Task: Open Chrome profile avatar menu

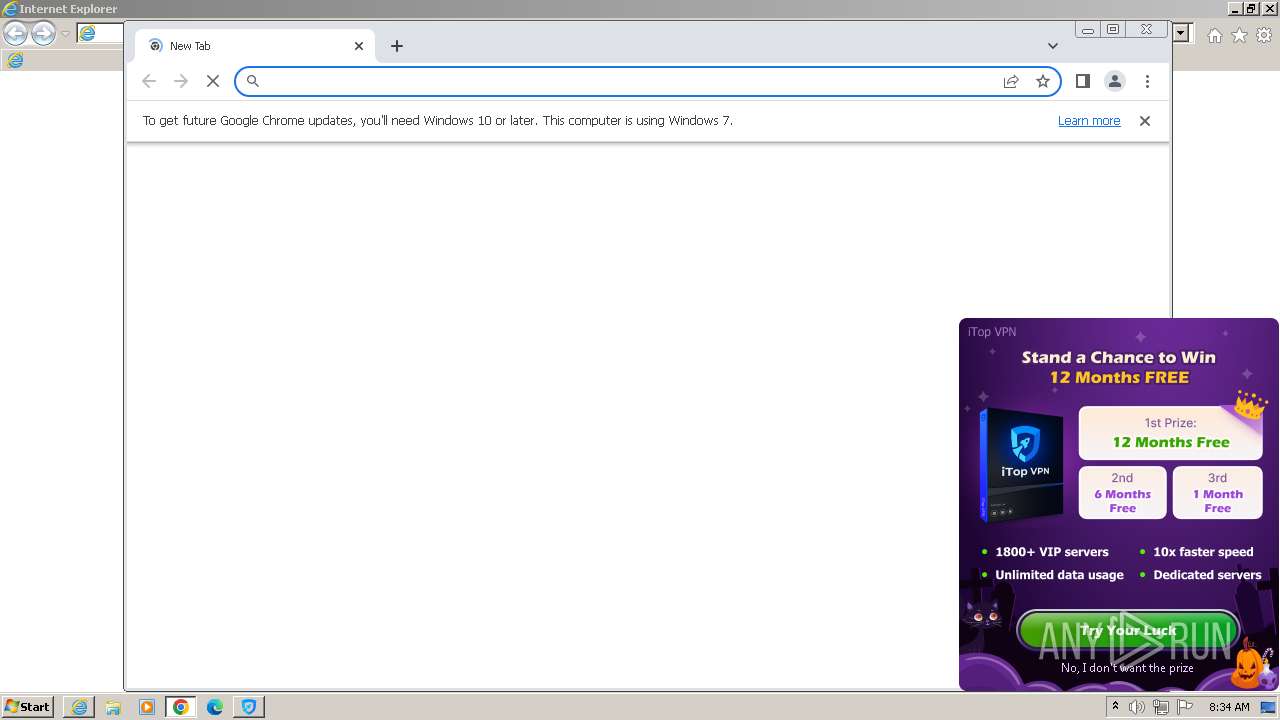Action: [1115, 81]
